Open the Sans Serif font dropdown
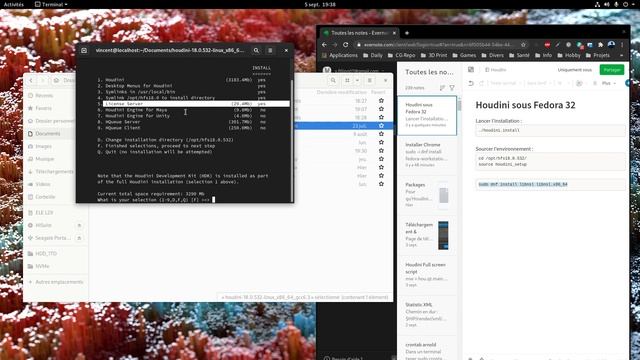Viewport: 640px width, 360px height. (x=539, y=83)
